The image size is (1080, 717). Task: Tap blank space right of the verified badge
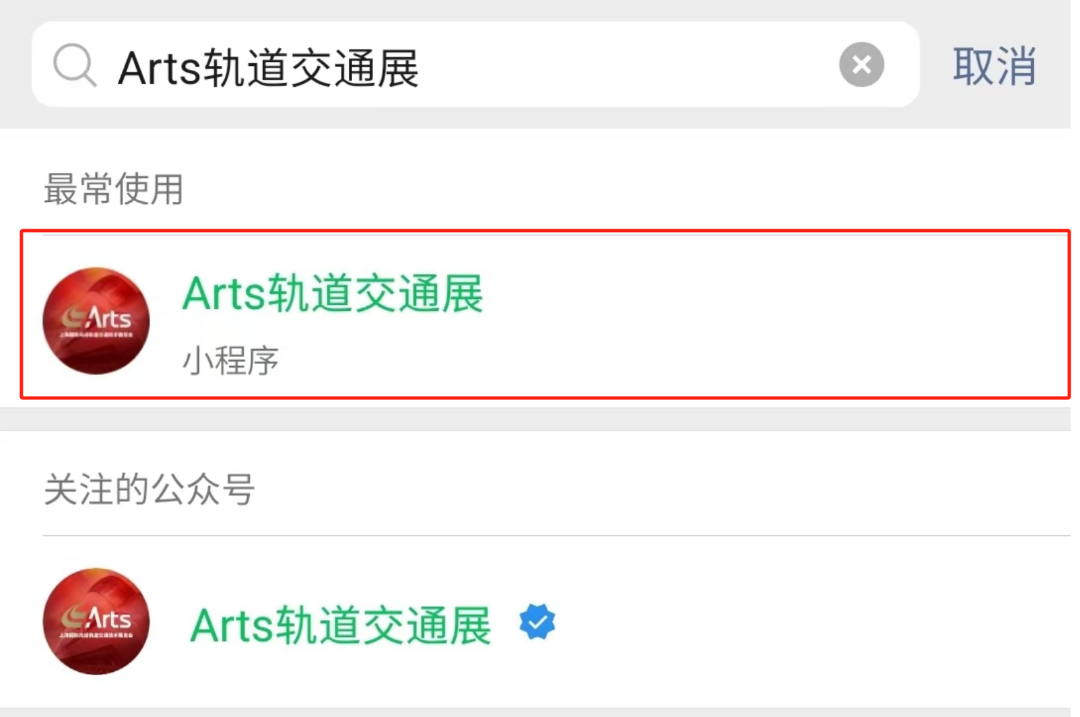[x=813, y=622]
